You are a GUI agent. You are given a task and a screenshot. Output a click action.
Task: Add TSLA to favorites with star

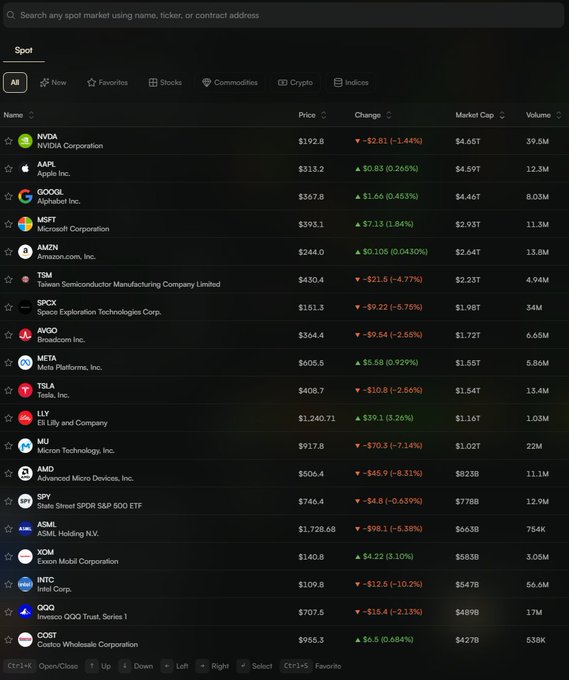click(x=8, y=390)
